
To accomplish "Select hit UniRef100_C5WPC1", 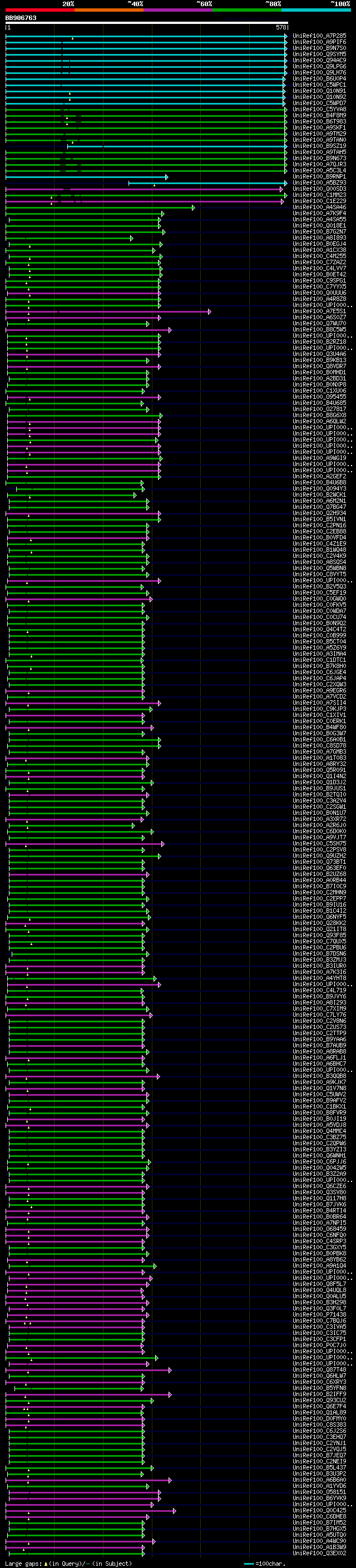I will pos(319,85).
